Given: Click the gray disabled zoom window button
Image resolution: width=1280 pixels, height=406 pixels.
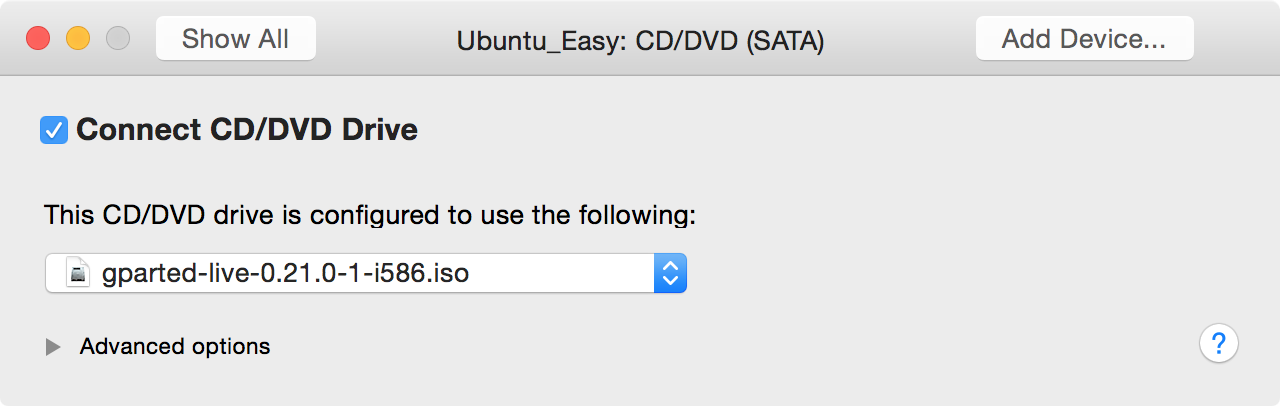Looking at the screenshot, I should click(118, 39).
